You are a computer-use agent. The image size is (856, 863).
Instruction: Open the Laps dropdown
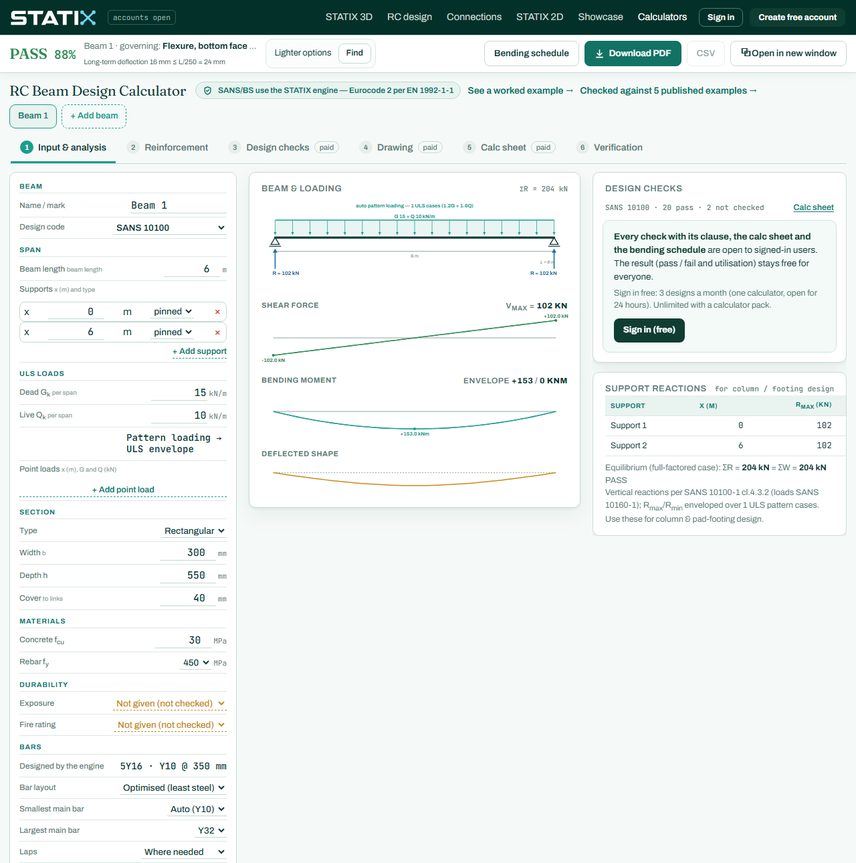(184, 852)
